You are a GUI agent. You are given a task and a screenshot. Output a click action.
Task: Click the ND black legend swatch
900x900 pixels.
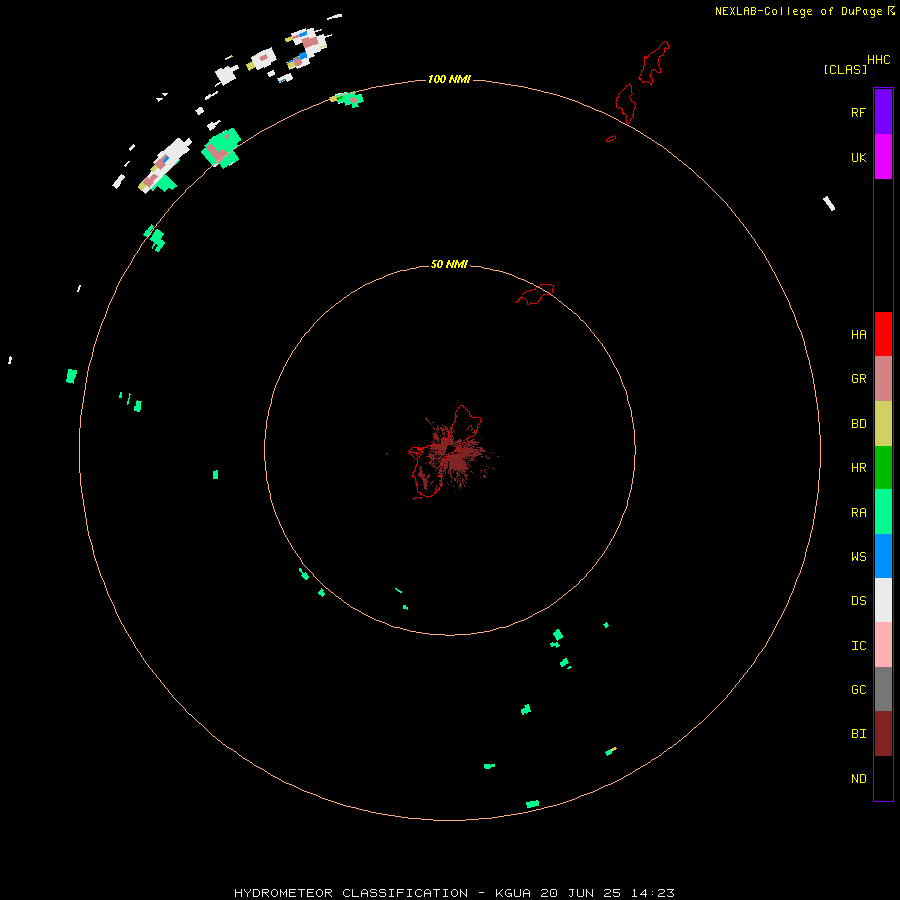pyautogui.click(x=883, y=778)
